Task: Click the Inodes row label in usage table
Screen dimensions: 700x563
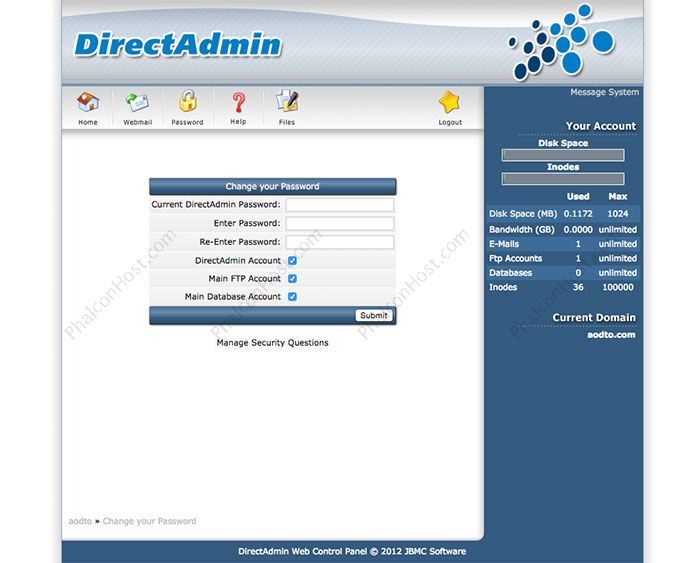Action: tap(503, 287)
